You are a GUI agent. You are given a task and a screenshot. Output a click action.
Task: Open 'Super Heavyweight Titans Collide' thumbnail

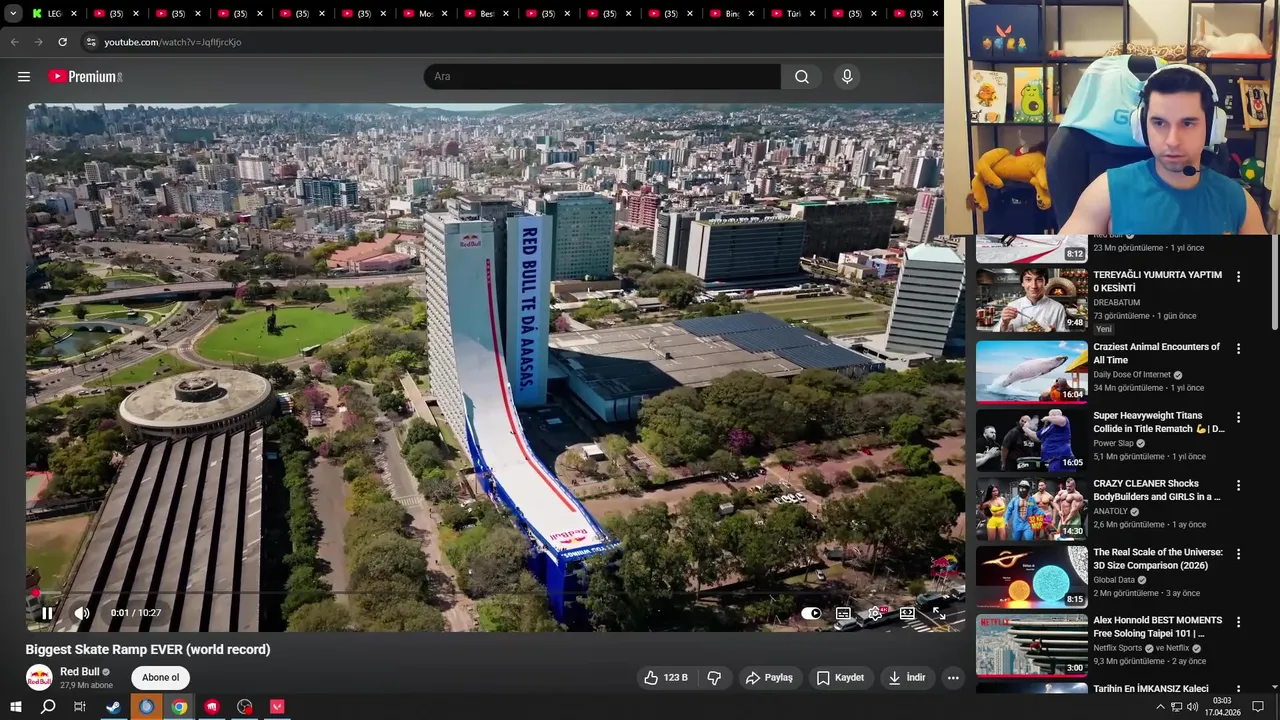[x=1032, y=440]
